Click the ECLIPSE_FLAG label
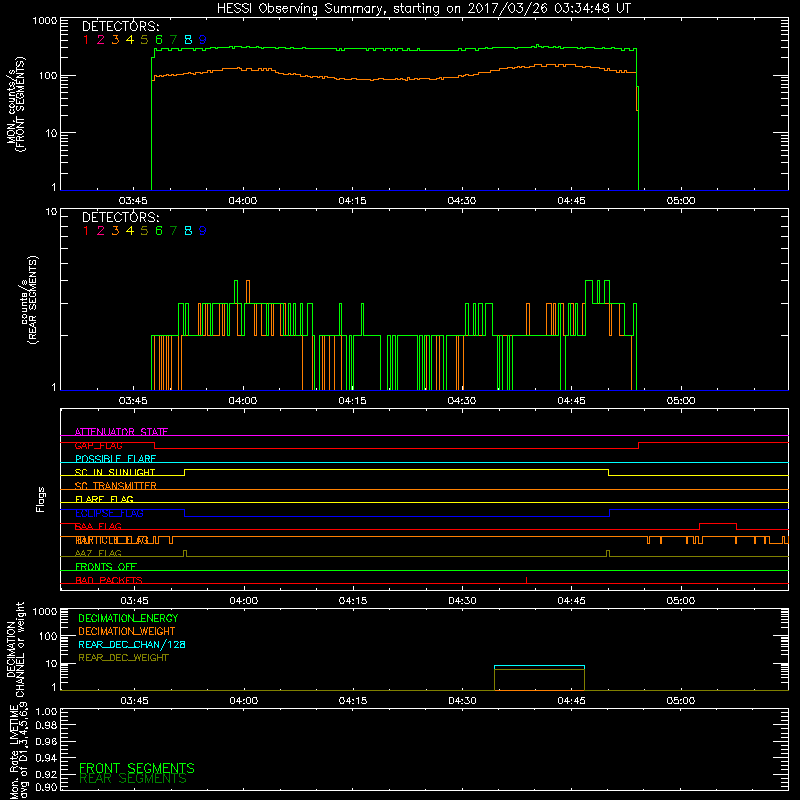The width and height of the screenshot is (800, 800). point(109,513)
